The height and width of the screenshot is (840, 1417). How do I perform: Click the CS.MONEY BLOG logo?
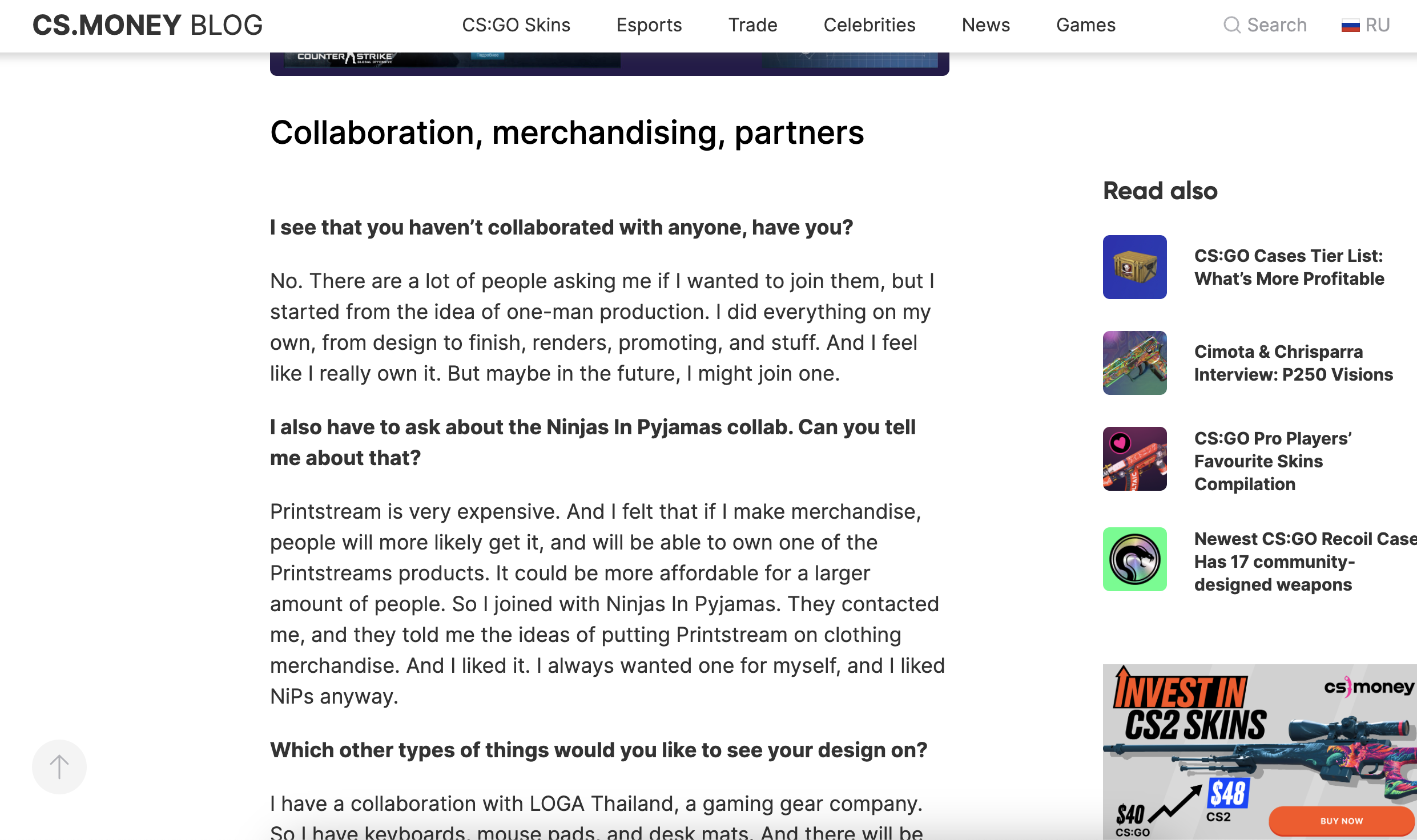(x=147, y=25)
